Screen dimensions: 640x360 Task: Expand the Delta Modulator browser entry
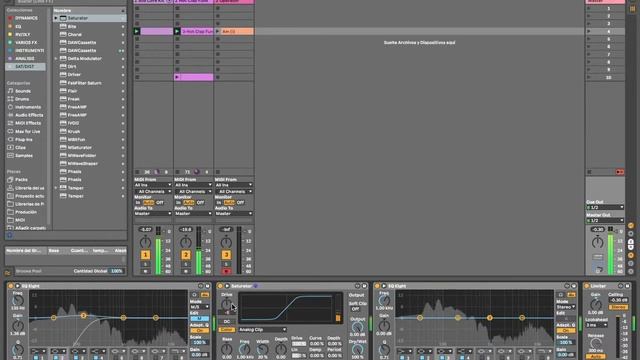click(56, 59)
